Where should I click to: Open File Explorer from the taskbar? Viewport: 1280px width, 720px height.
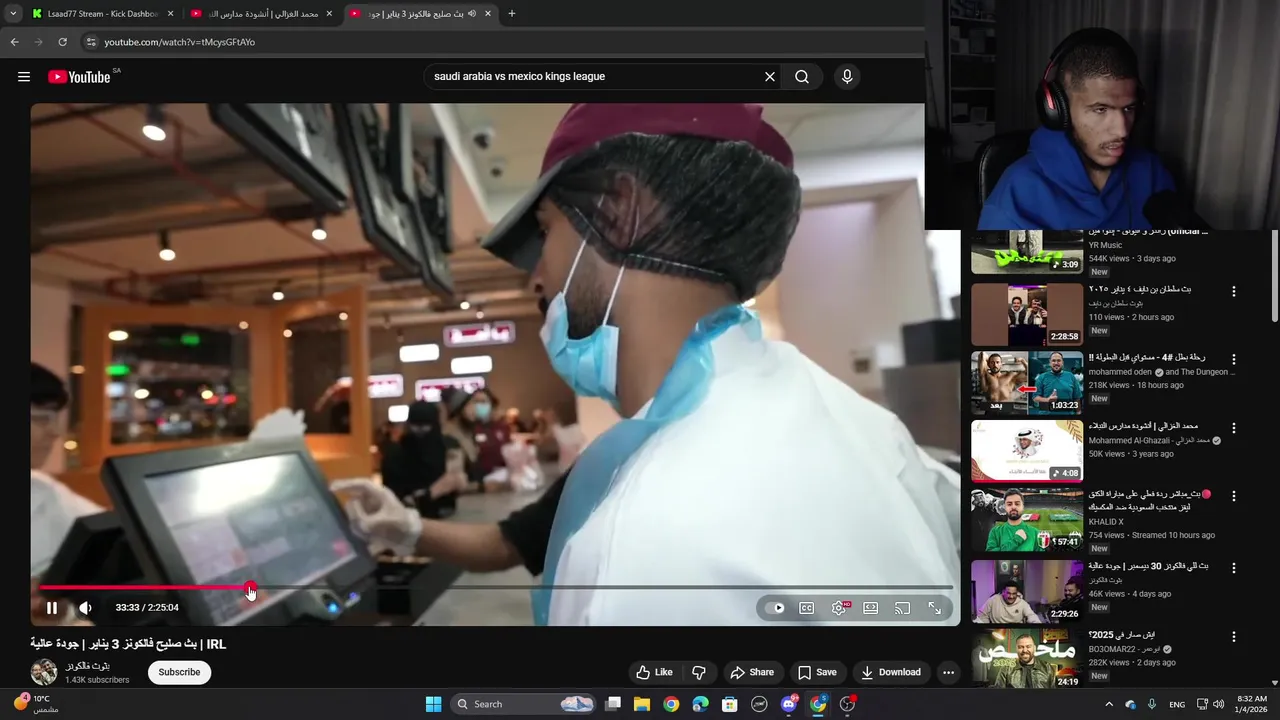coord(642,704)
